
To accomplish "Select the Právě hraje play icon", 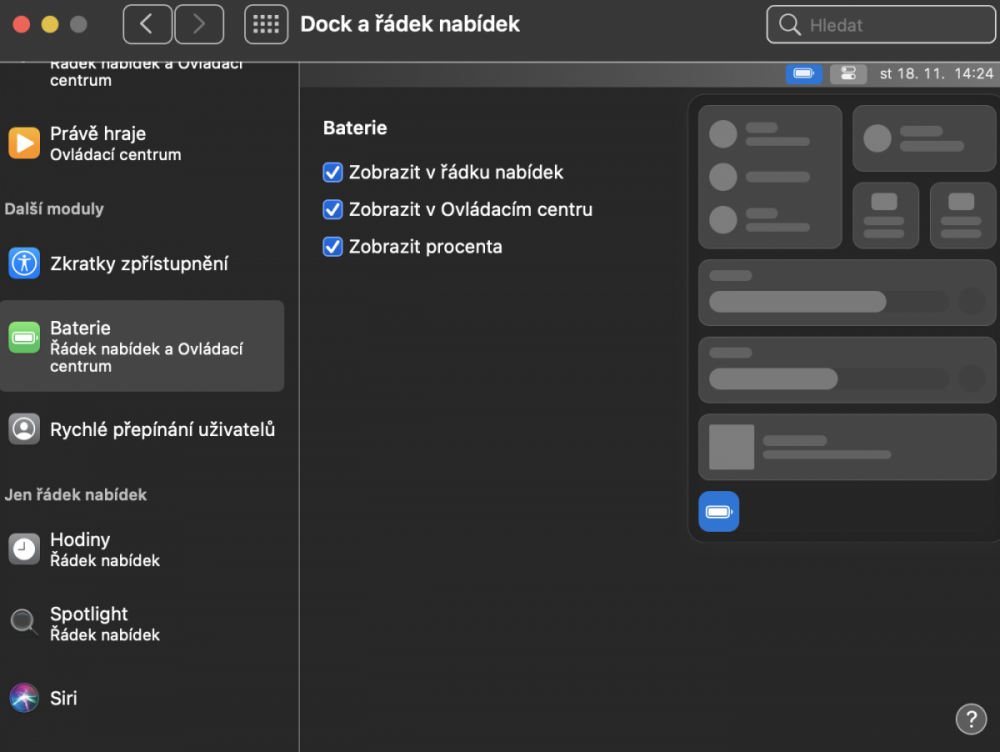I will click(x=24, y=143).
